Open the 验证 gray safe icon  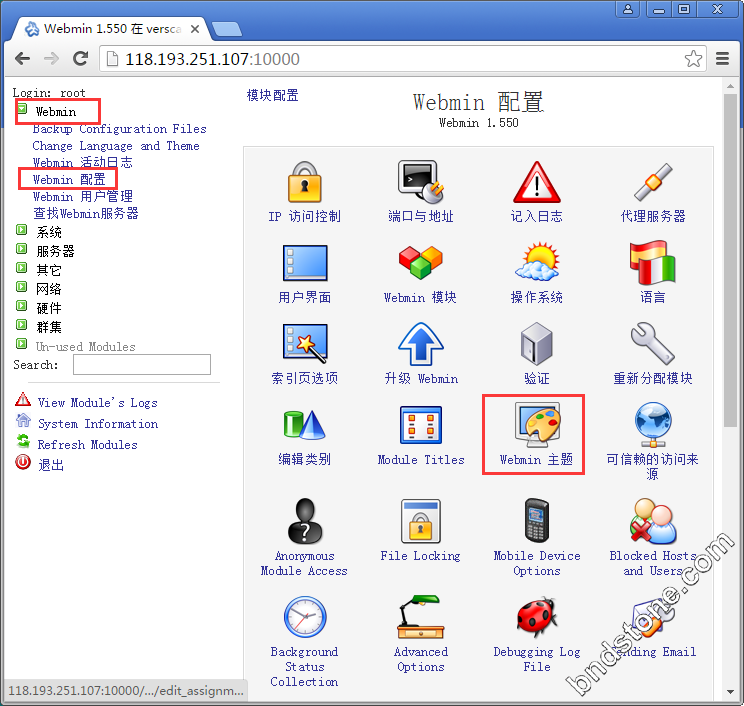[537, 344]
